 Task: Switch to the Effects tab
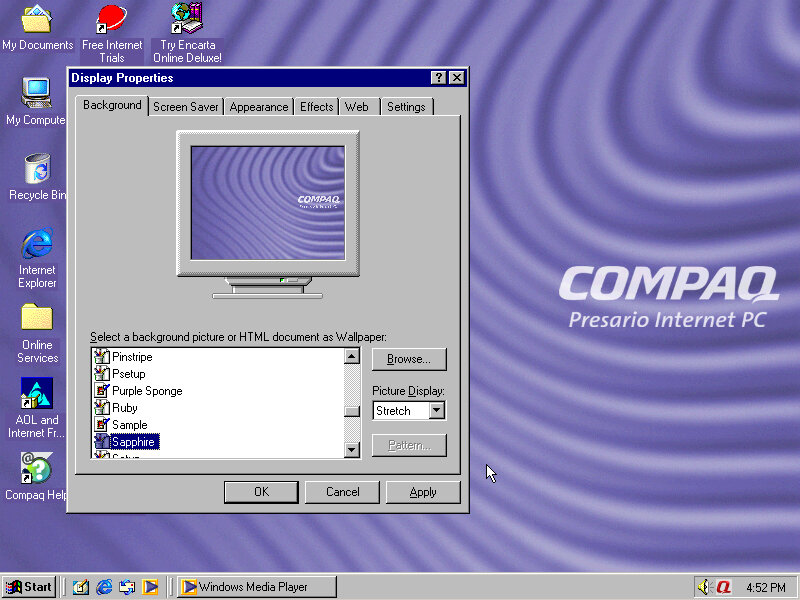pos(316,106)
